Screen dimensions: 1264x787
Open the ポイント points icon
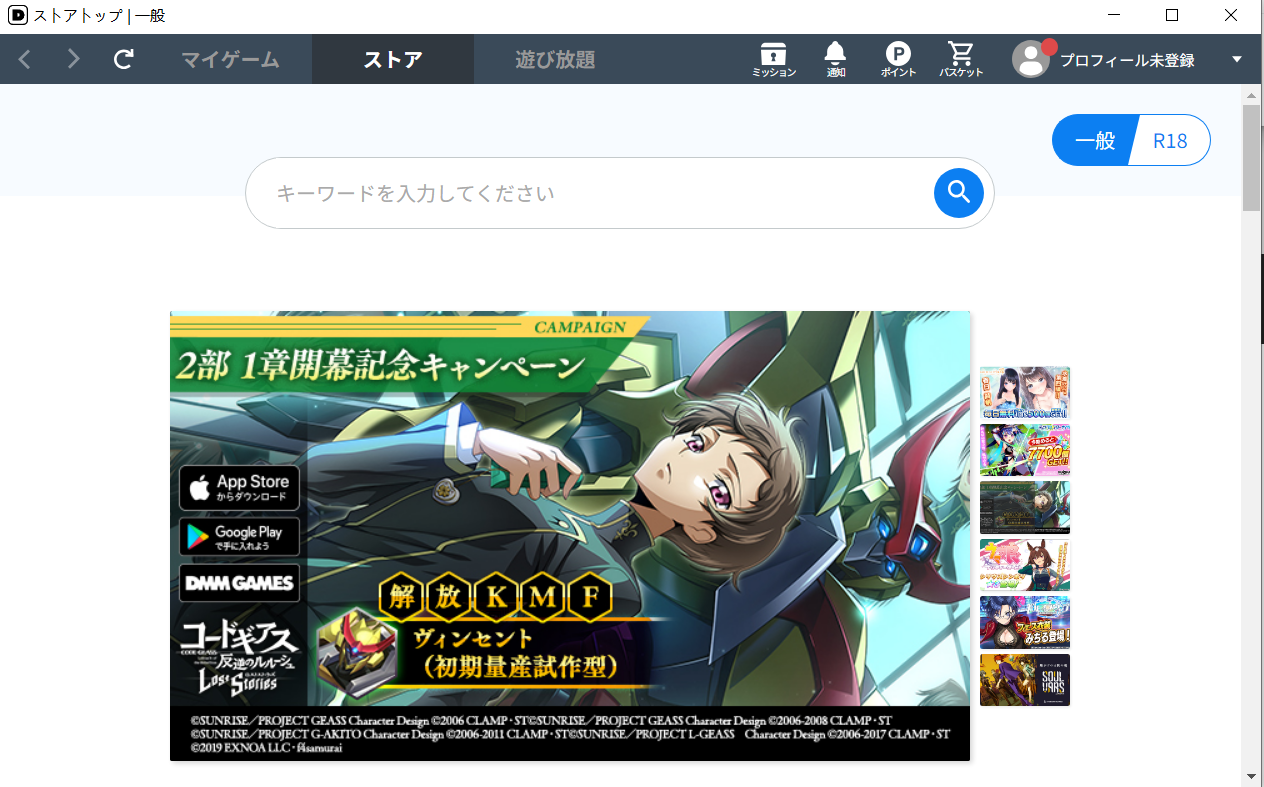(x=898, y=60)
